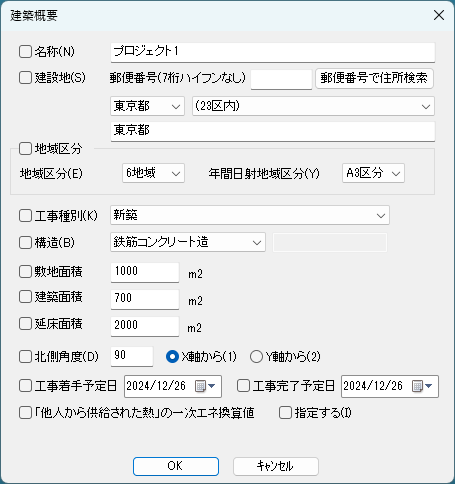Image resolution: width=455 pixels, height=484 pixels.
Task: Select the Y軸から(2) radio button
Action: point(256,357)
